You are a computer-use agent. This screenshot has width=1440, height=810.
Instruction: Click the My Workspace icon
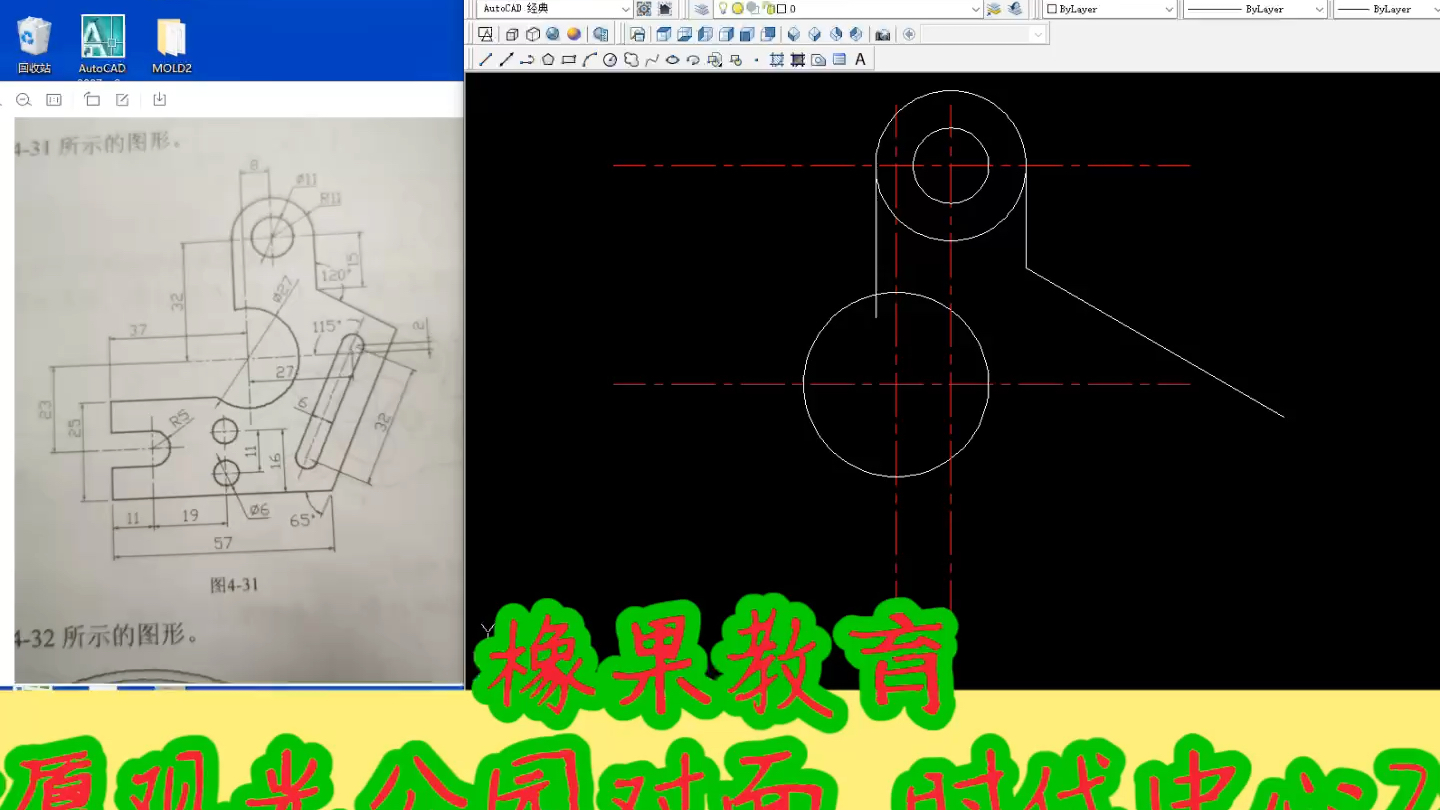pos(665,9)
